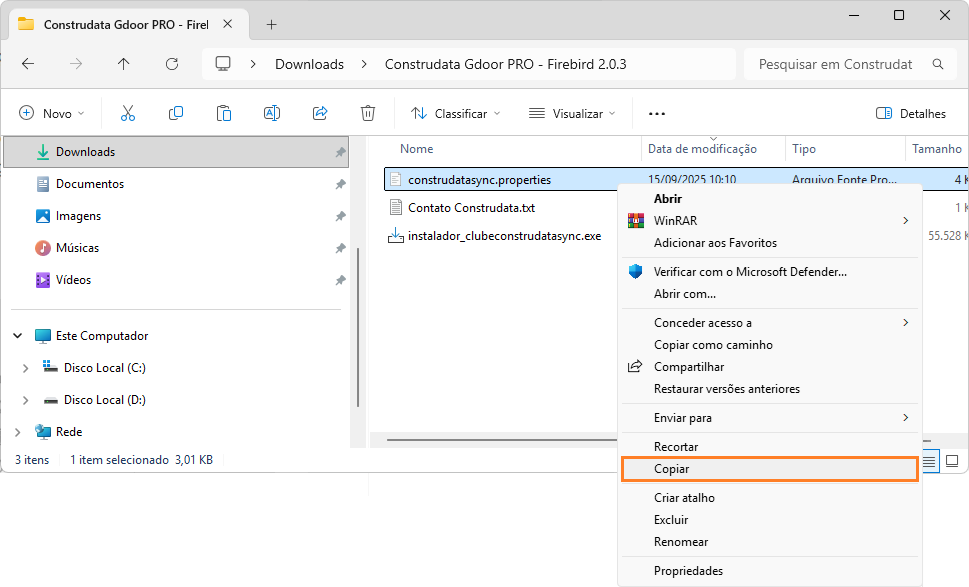The height and width of the screenshot is (587, 969).
Task: Expand the WinRAR submenu arrow
Action: tap(905, 221)
